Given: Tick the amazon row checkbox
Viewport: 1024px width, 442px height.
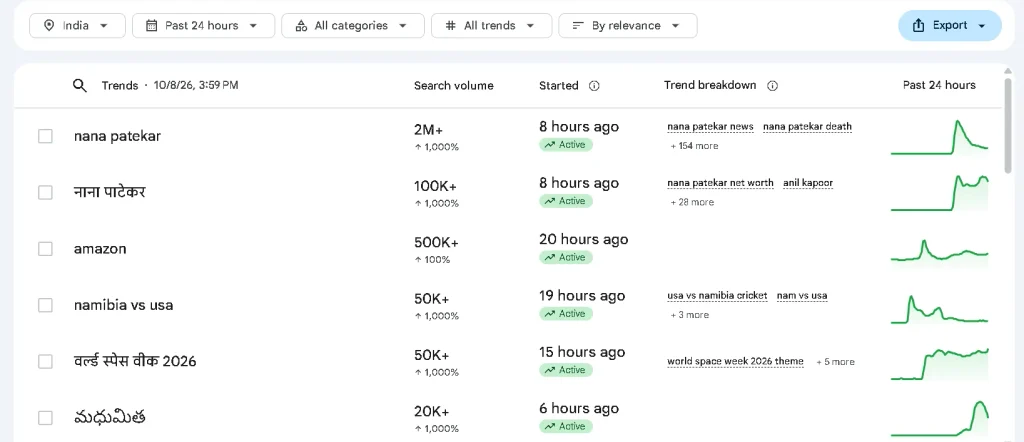Looking at the screenshot, I should [45, 249].
